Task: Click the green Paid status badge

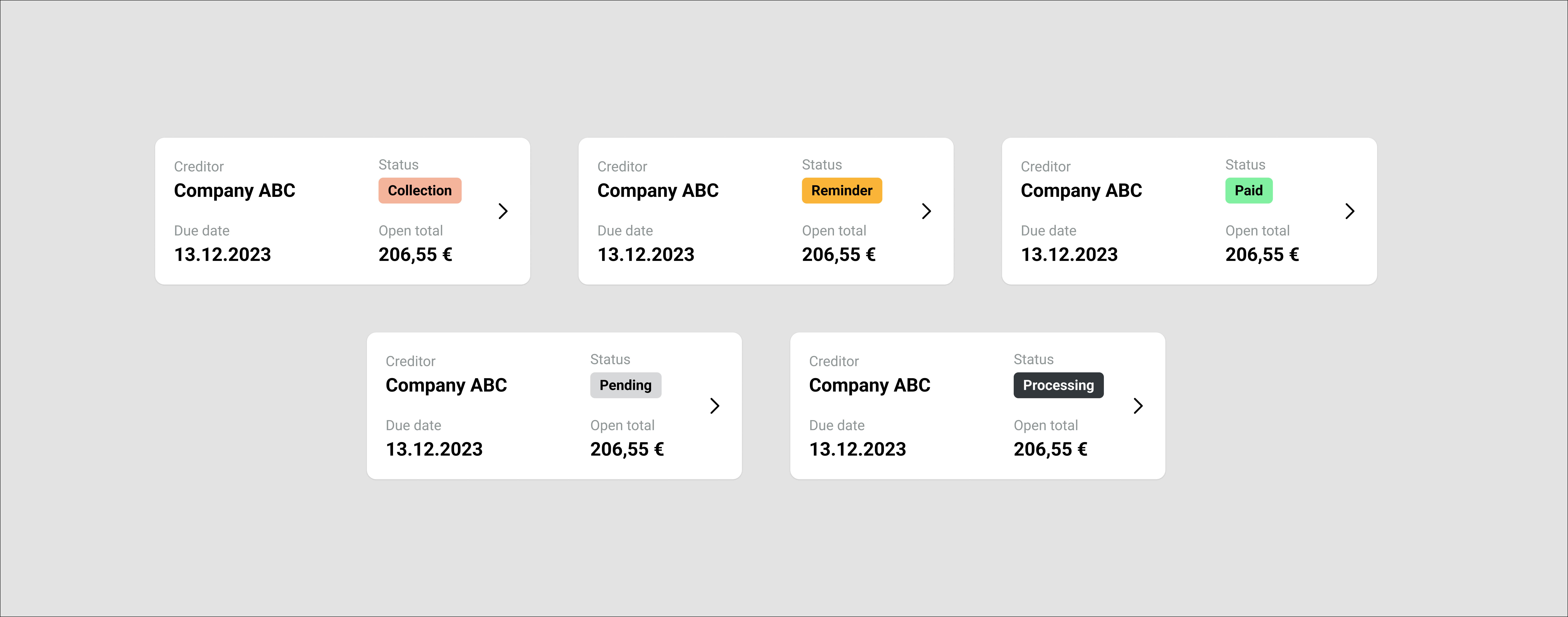Action: tap(1249, 190)
